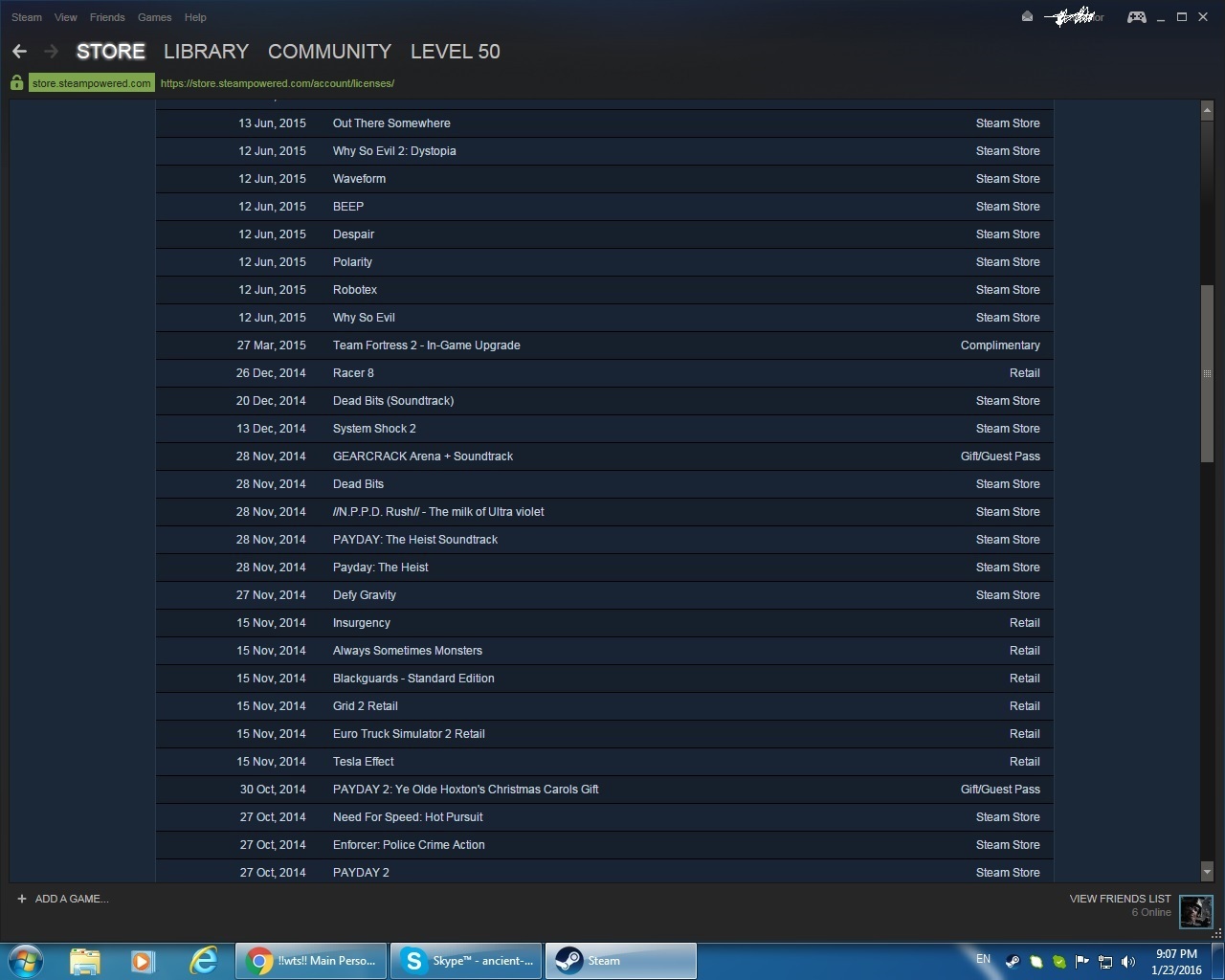This screenshot has height=980, width=1225.
Task: Click the licenses URL in address bar
Action: [278, 83]
